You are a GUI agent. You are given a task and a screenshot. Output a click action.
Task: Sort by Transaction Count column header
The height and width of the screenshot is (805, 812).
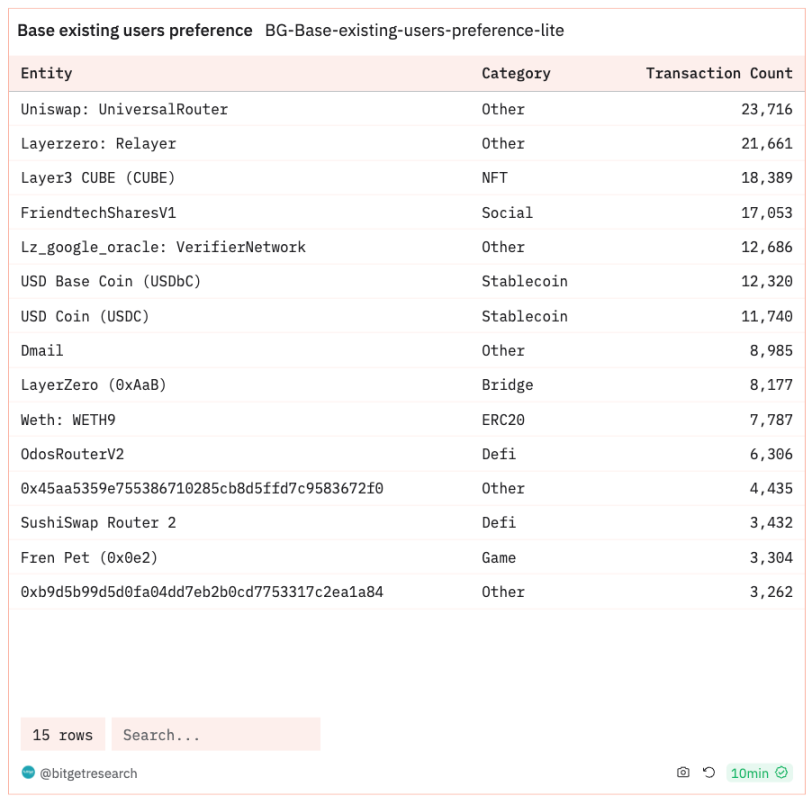718,73
